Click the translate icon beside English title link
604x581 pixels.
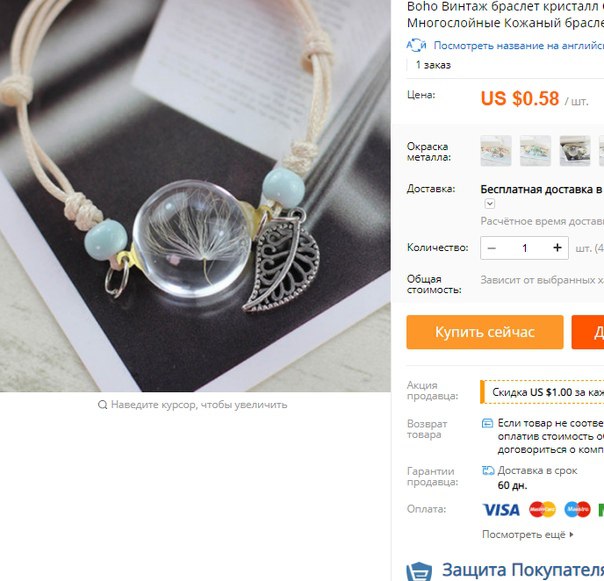416,45
